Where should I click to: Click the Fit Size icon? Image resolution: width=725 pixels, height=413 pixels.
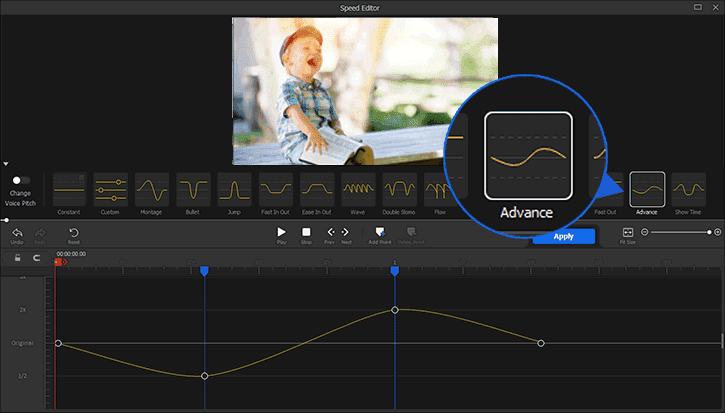tap(628, 232)
